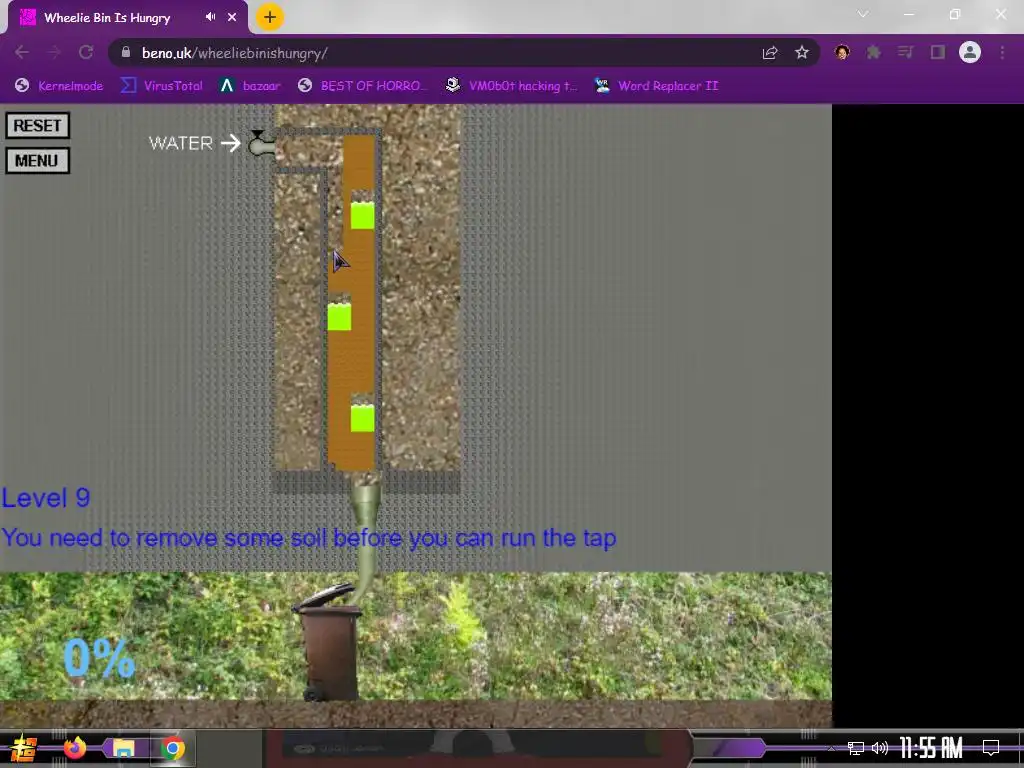Open the Windows Start menu
The width and height of the screenshot is (1024, 768).
click(24, 748)
